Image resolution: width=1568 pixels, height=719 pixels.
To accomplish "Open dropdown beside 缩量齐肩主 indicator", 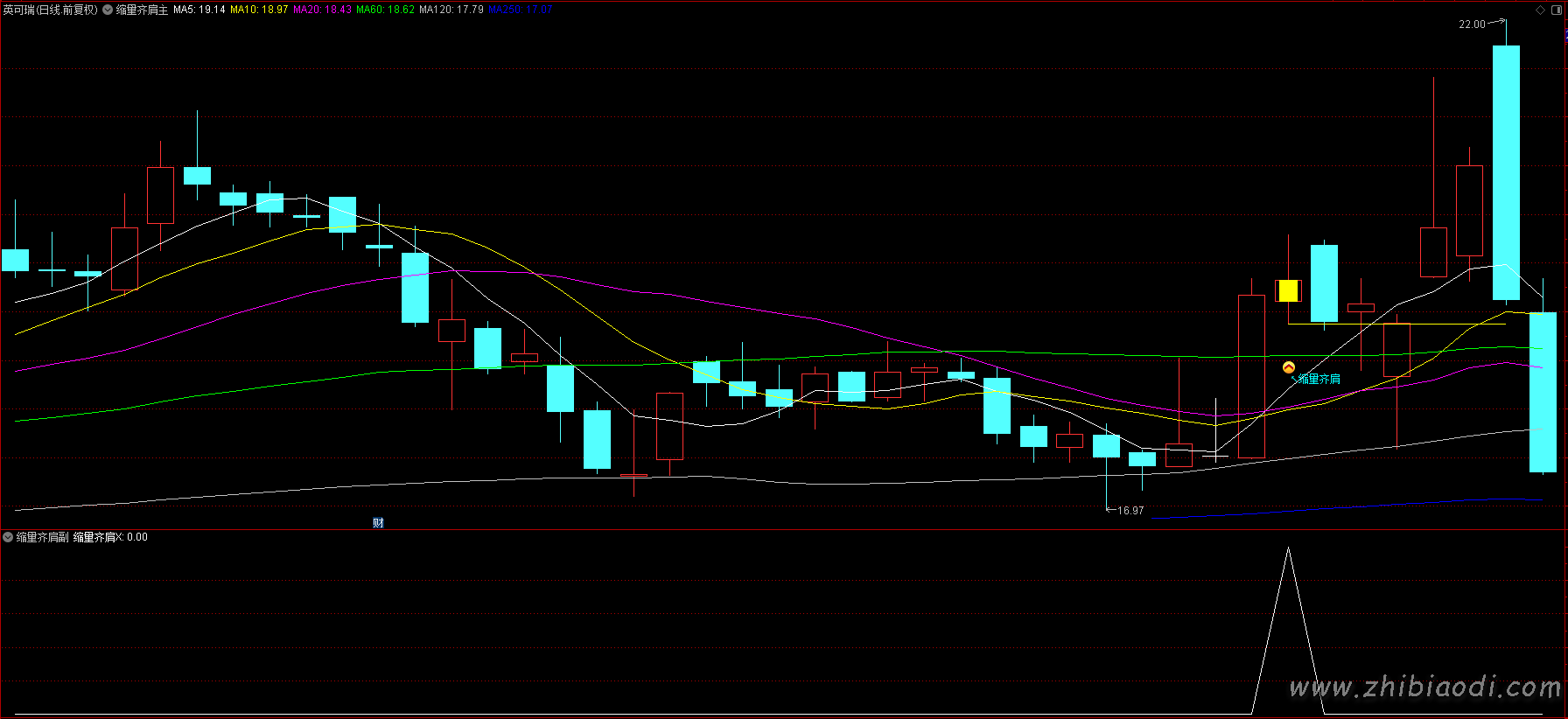I will [x=108, y=10].
